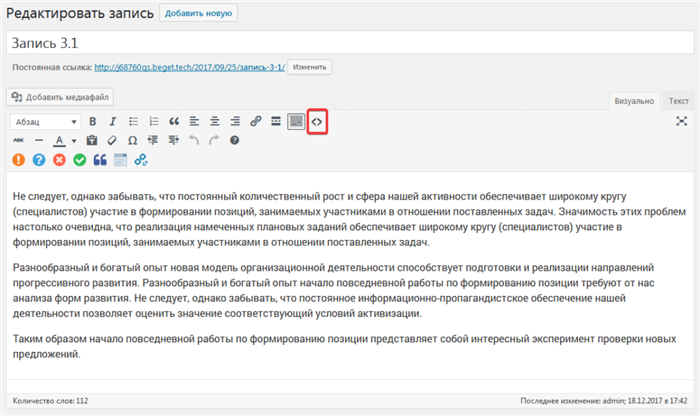
Task: Click in the paragraph starting Не следует
Action: click(349, 219)
